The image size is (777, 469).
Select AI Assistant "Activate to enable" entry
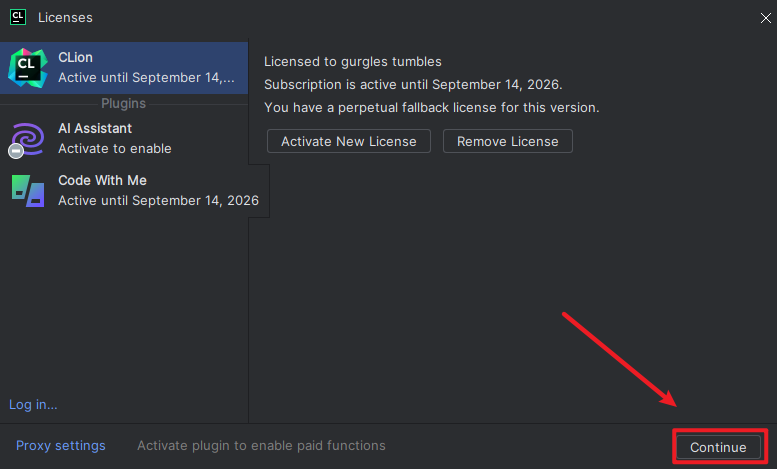click(115, 148)
